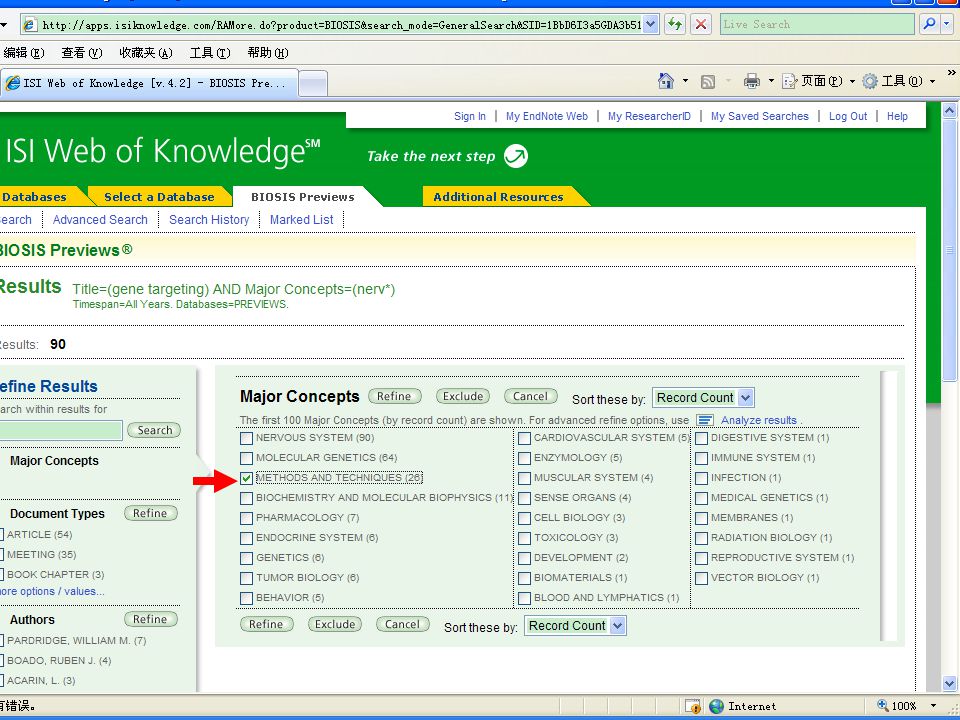
Task: Select the BIOSIS Previews tab
Action: coord(302,197)
